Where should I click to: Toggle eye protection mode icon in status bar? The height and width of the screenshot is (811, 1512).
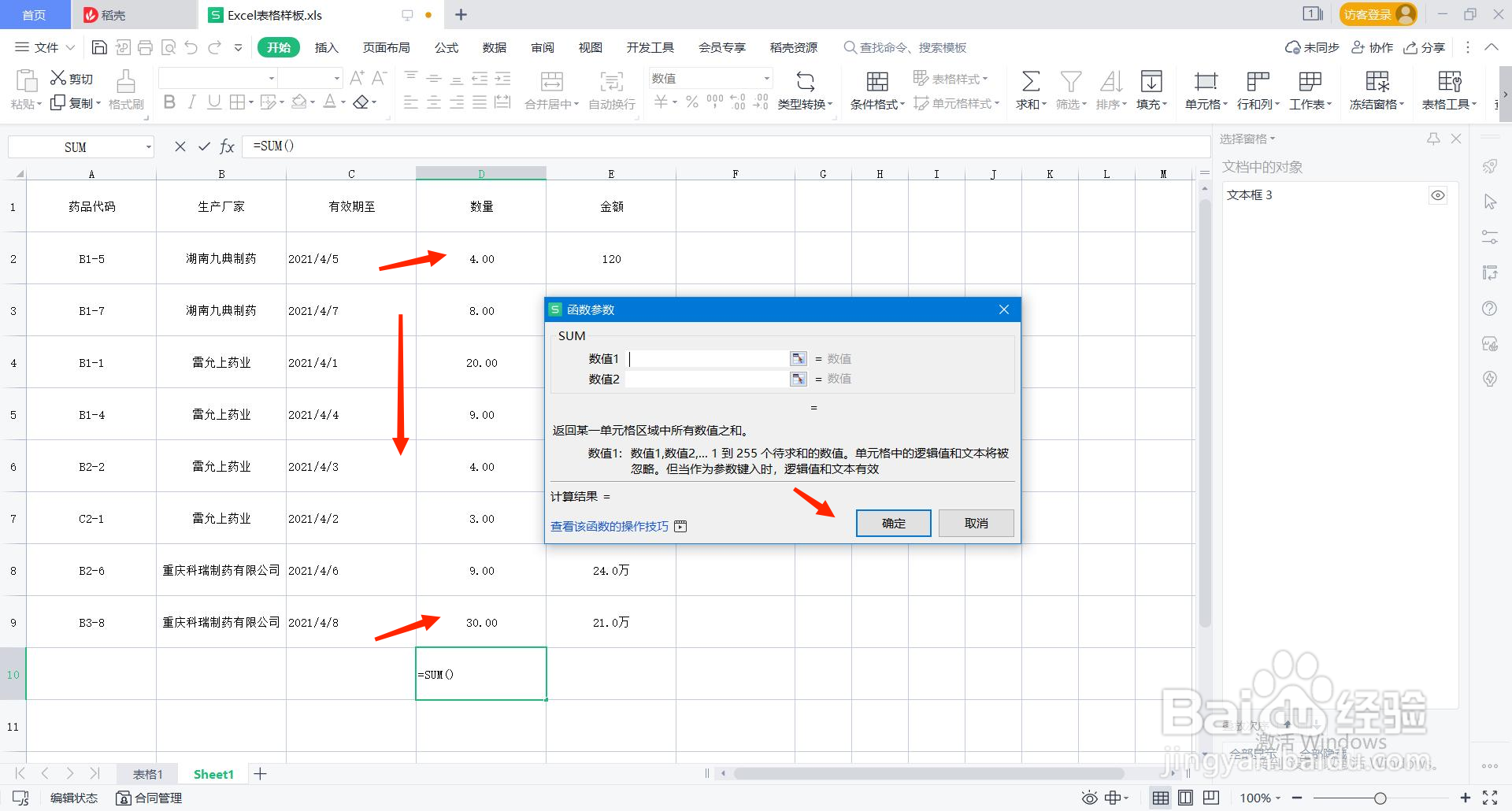[1089, 798]
